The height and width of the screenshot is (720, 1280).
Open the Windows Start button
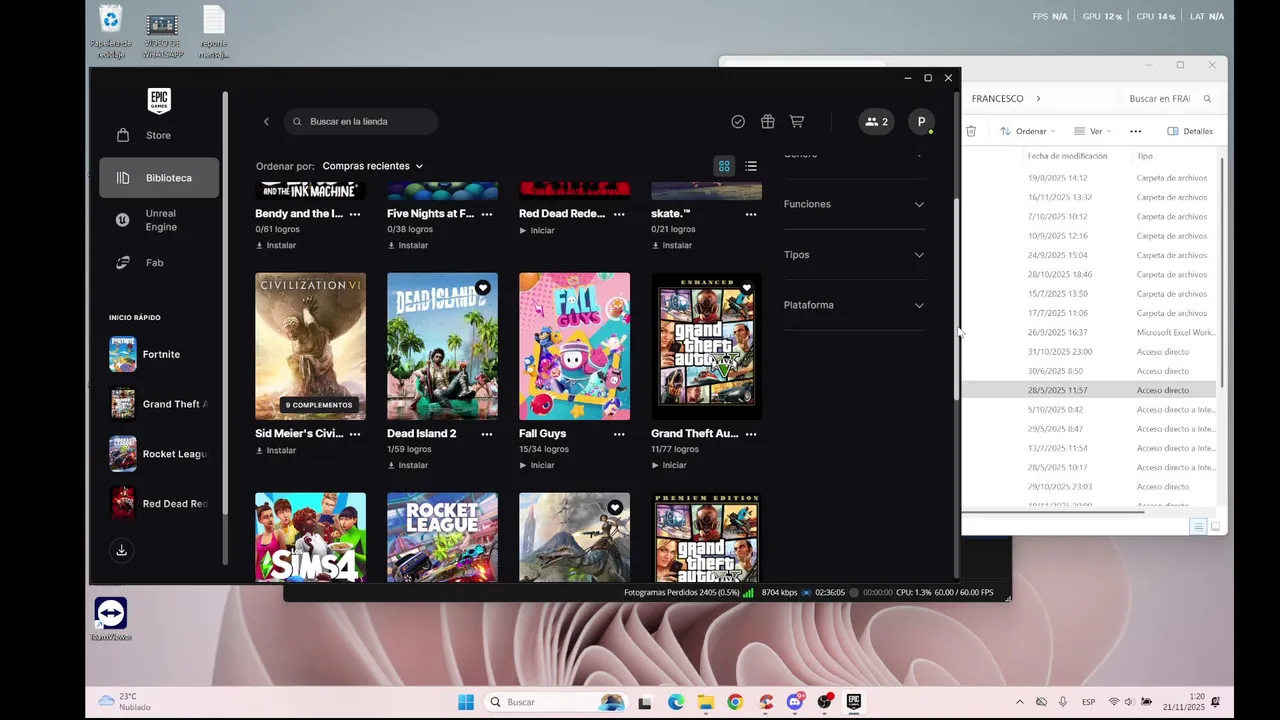pyautogui.click(x=466, y=702)
